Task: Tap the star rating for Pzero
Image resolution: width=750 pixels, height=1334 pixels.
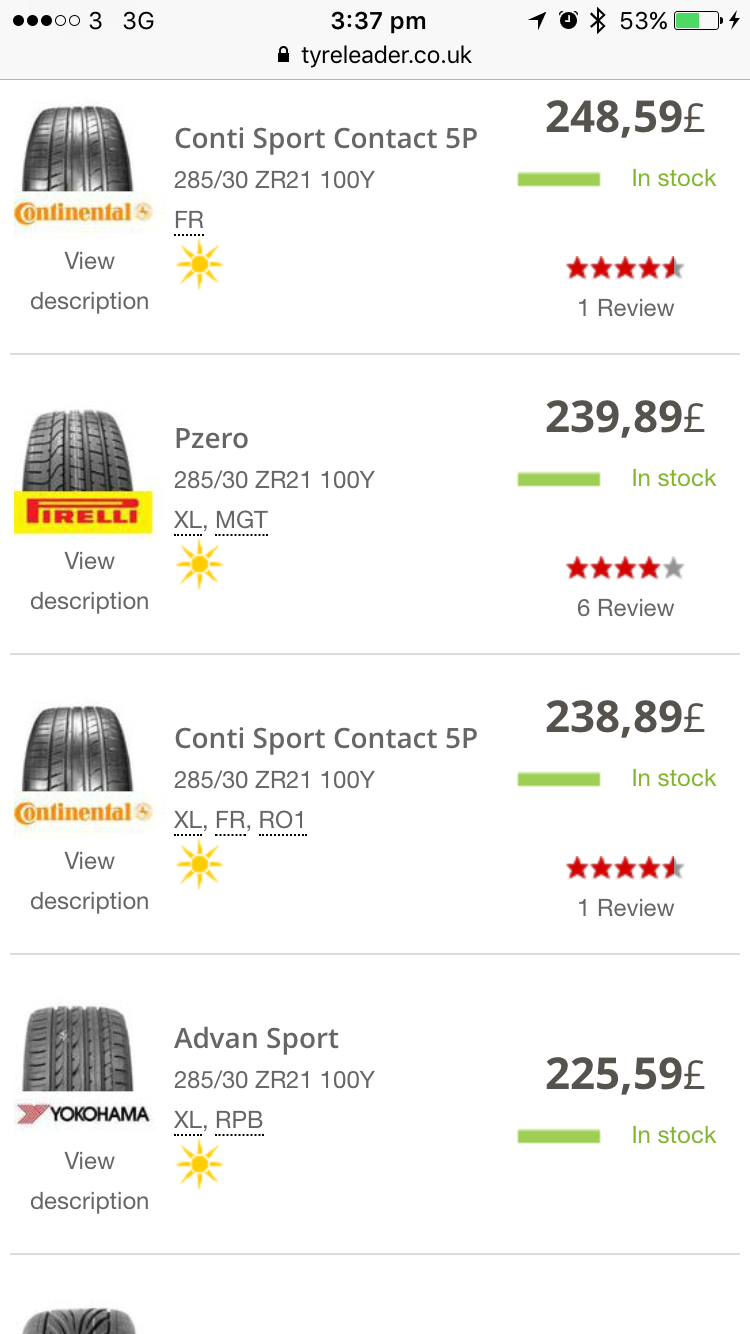Action: [625, 569]
